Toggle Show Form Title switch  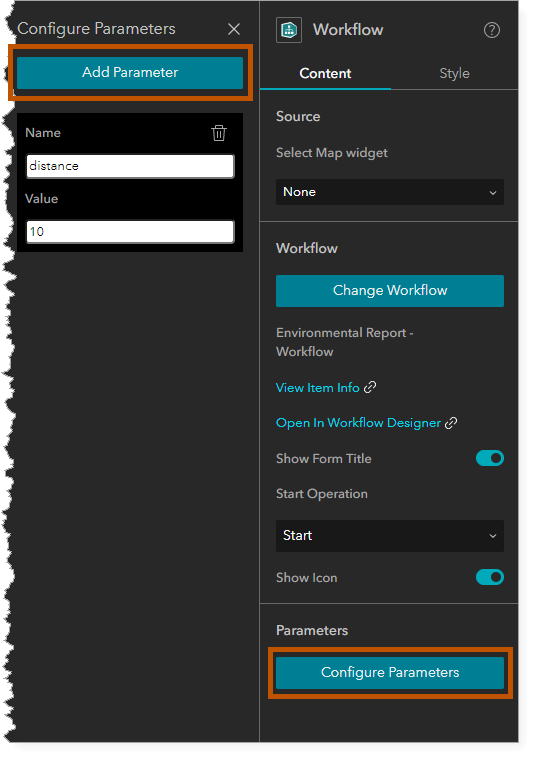pyautogui.click(x=490, y=458)
